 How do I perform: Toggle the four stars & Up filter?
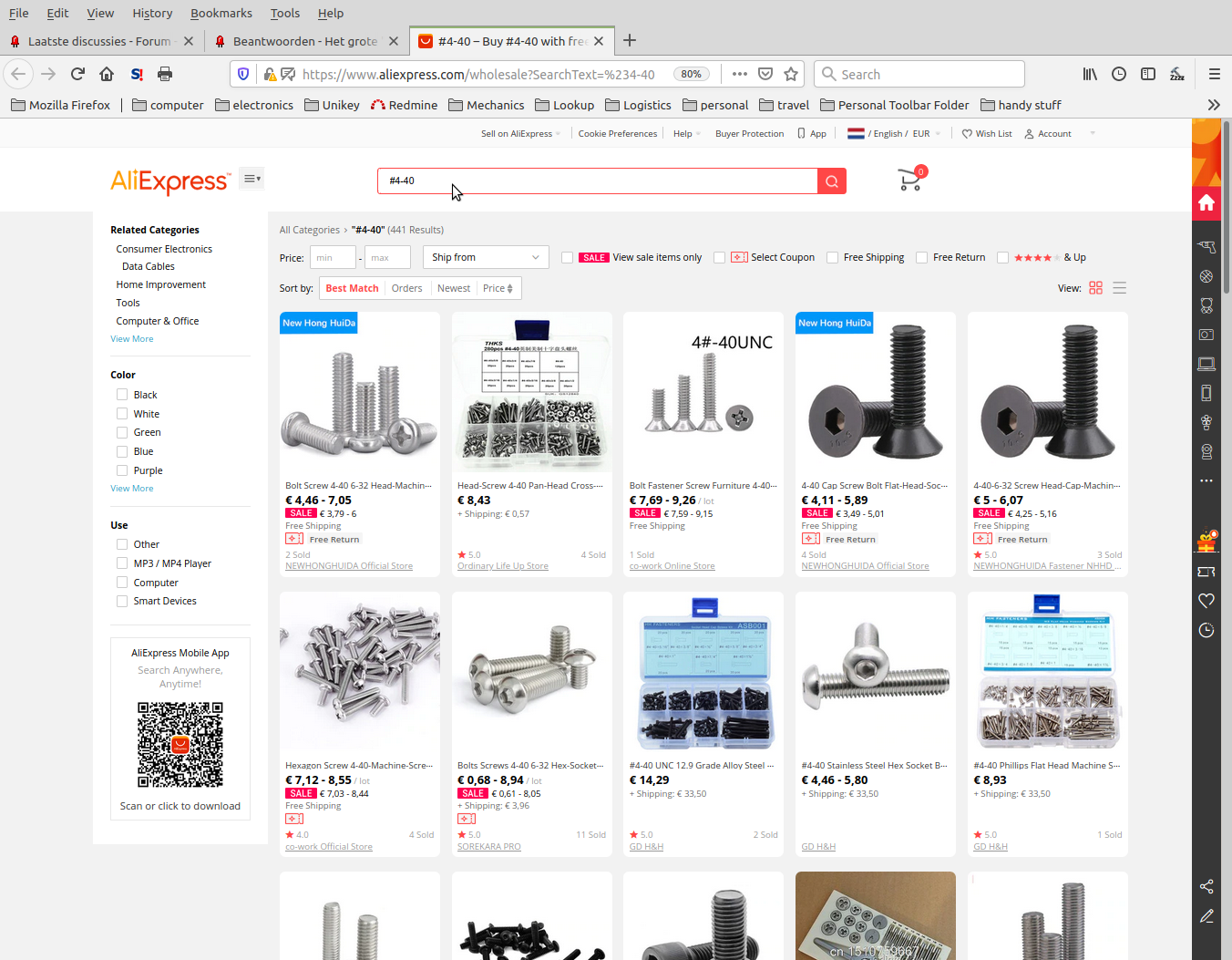point(1002,258)
